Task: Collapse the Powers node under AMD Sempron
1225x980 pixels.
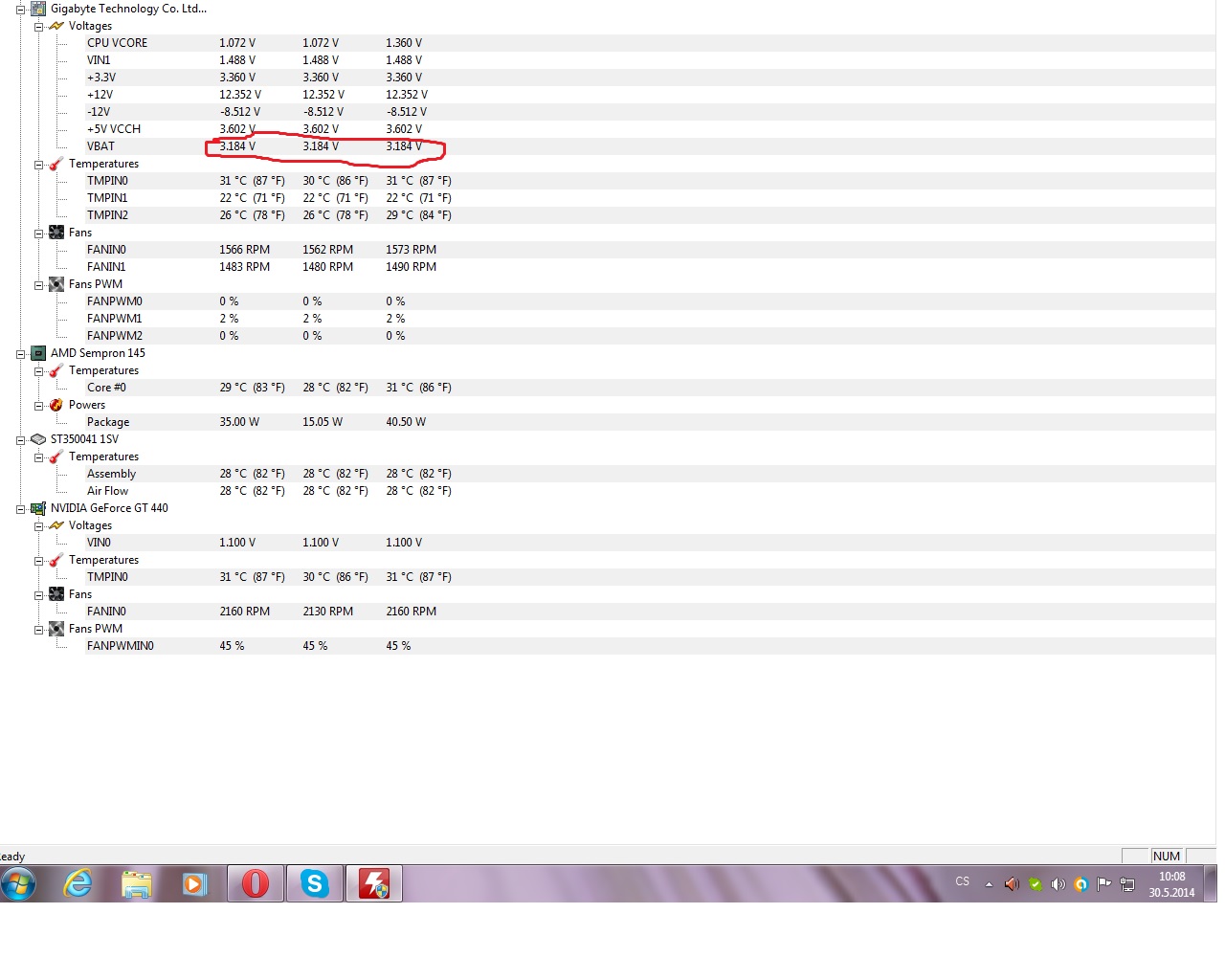Action: click(x=38, y=406)
